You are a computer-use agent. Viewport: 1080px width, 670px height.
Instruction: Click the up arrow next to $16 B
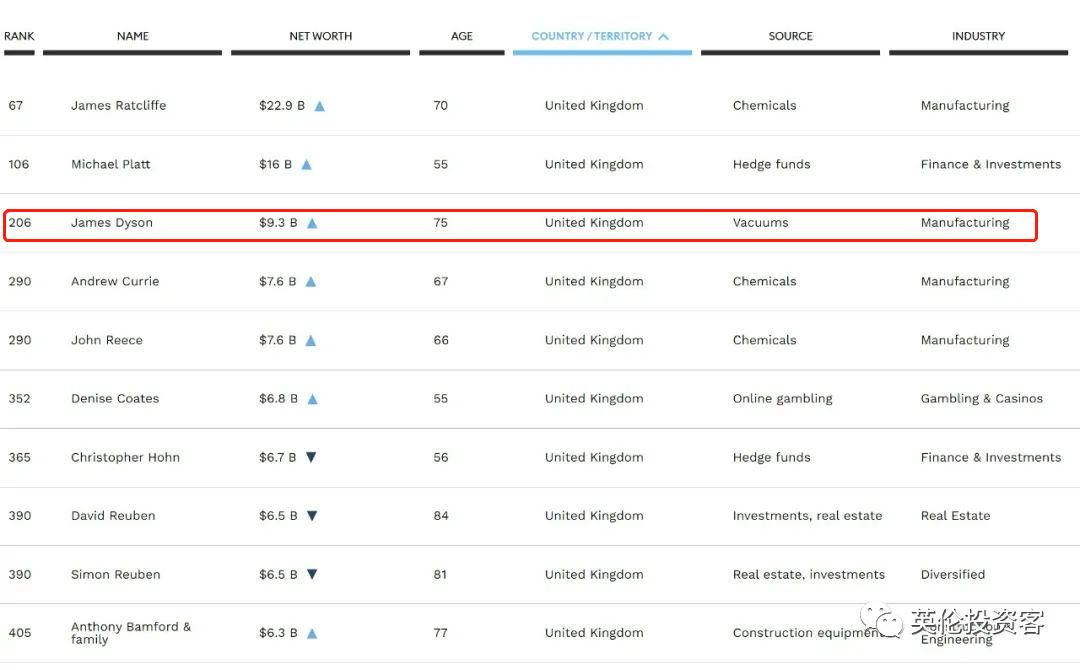307,165
